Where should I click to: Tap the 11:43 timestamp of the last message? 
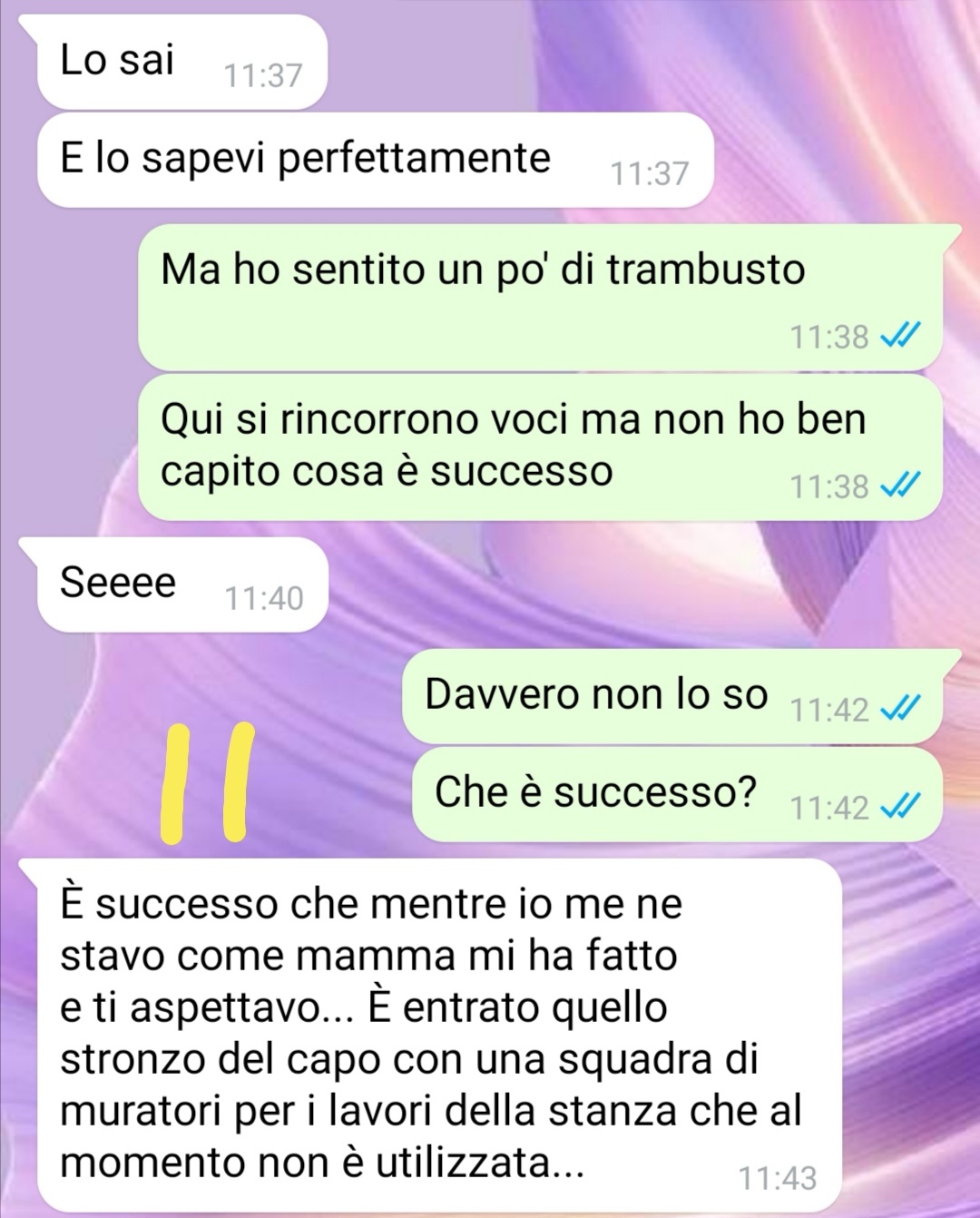point(778,1178)
